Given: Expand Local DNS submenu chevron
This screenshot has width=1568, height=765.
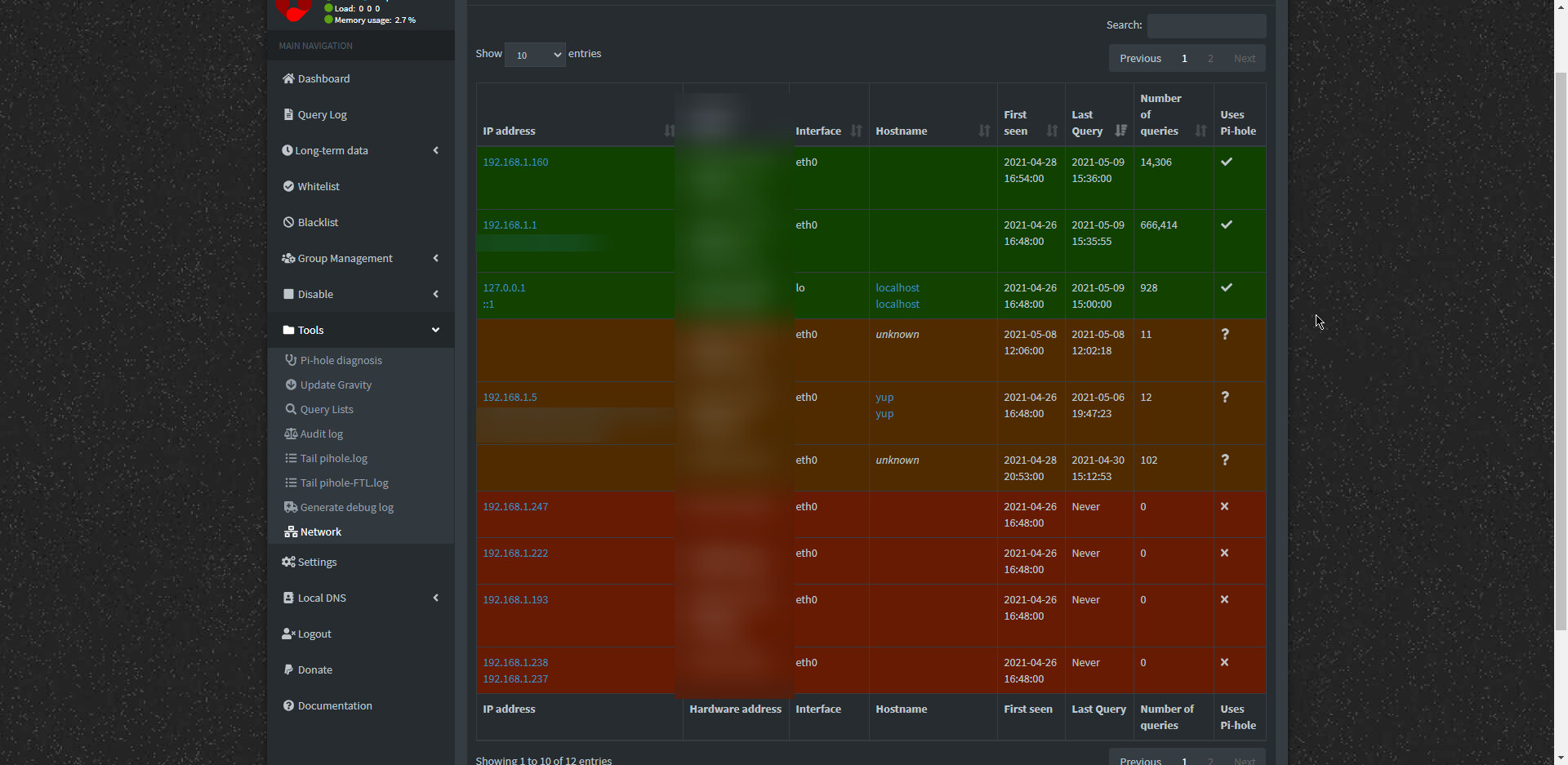Looking at the screenshot, I should tap(435, 598).
